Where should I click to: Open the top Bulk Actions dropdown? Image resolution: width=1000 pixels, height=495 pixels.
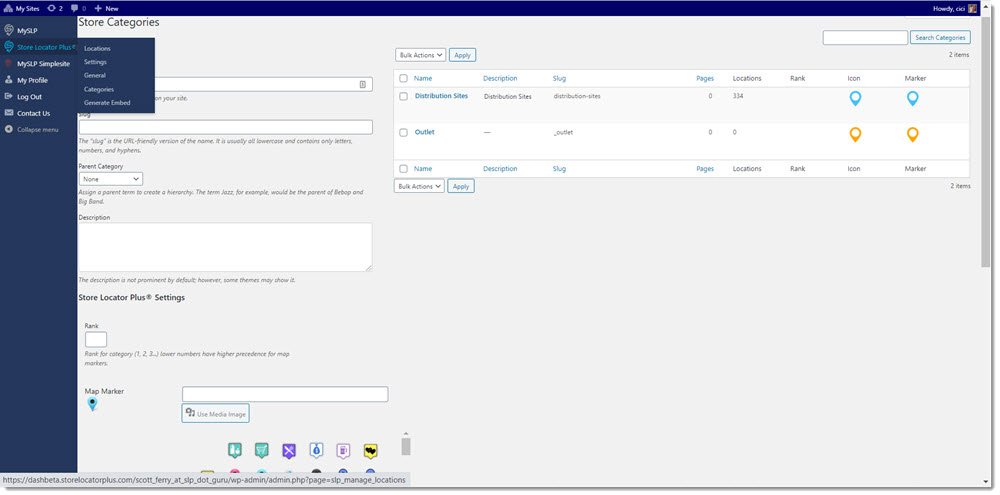coord(420,55)
